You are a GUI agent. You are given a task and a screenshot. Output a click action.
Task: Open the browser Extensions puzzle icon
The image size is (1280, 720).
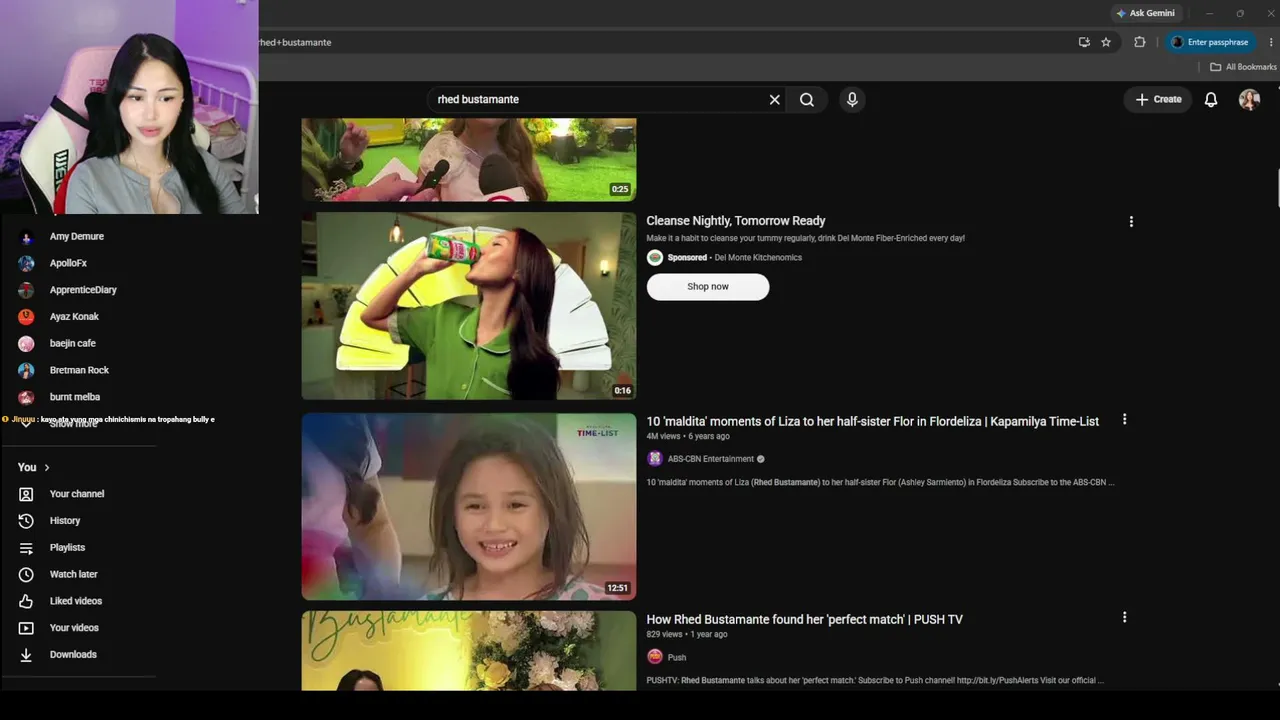(x=1139, y=42)
